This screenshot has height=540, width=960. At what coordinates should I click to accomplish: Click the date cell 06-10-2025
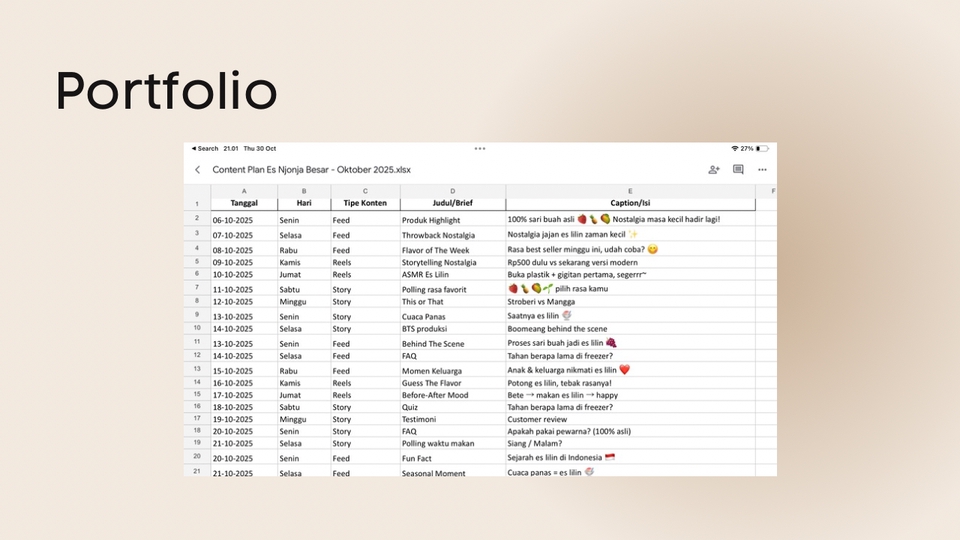pyautogui.click(x=232, y=219)
